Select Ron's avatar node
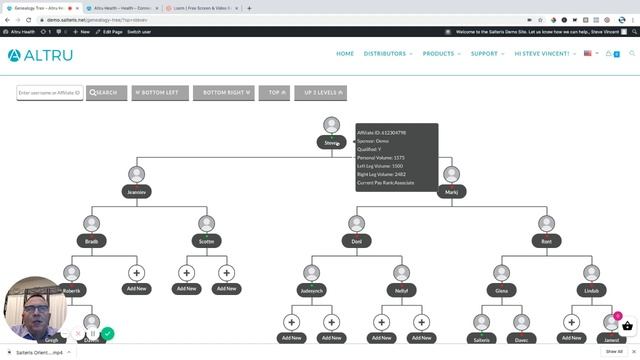Viewport: 640px width, 360px height. click(547, 224)
